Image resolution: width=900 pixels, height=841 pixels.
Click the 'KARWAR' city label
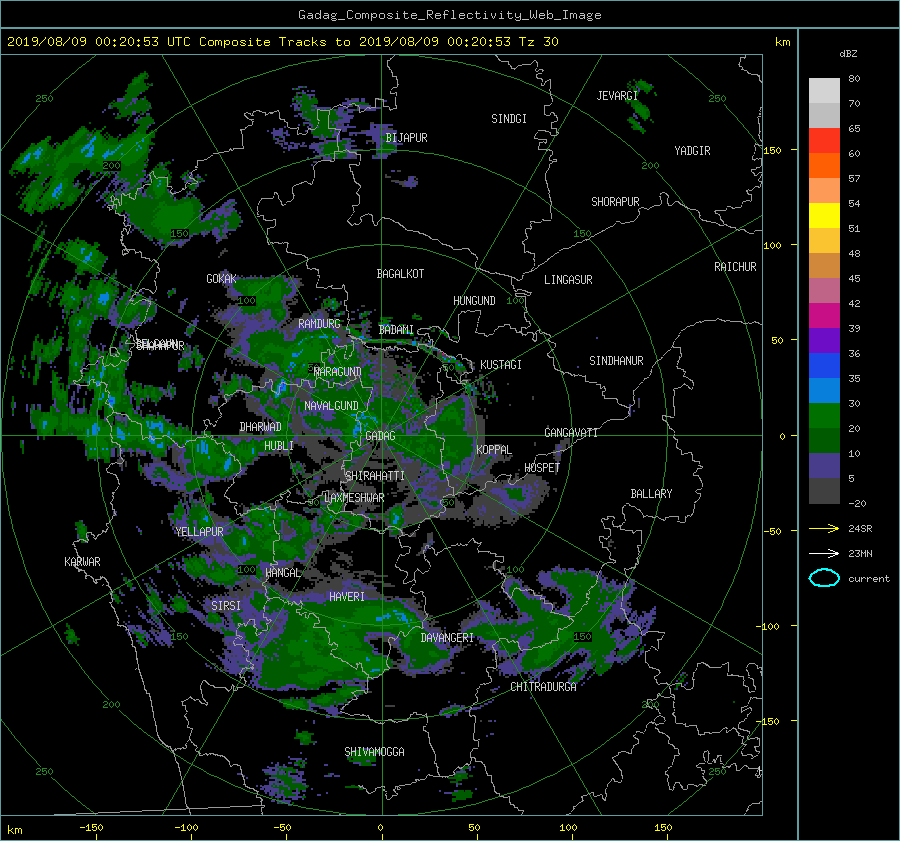point(82,562)
